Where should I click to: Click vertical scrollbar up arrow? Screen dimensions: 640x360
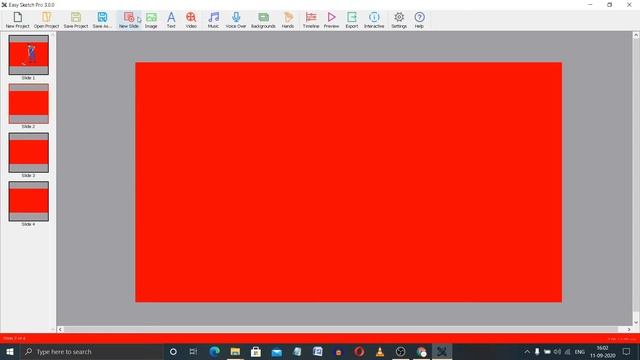pos(636,36)
